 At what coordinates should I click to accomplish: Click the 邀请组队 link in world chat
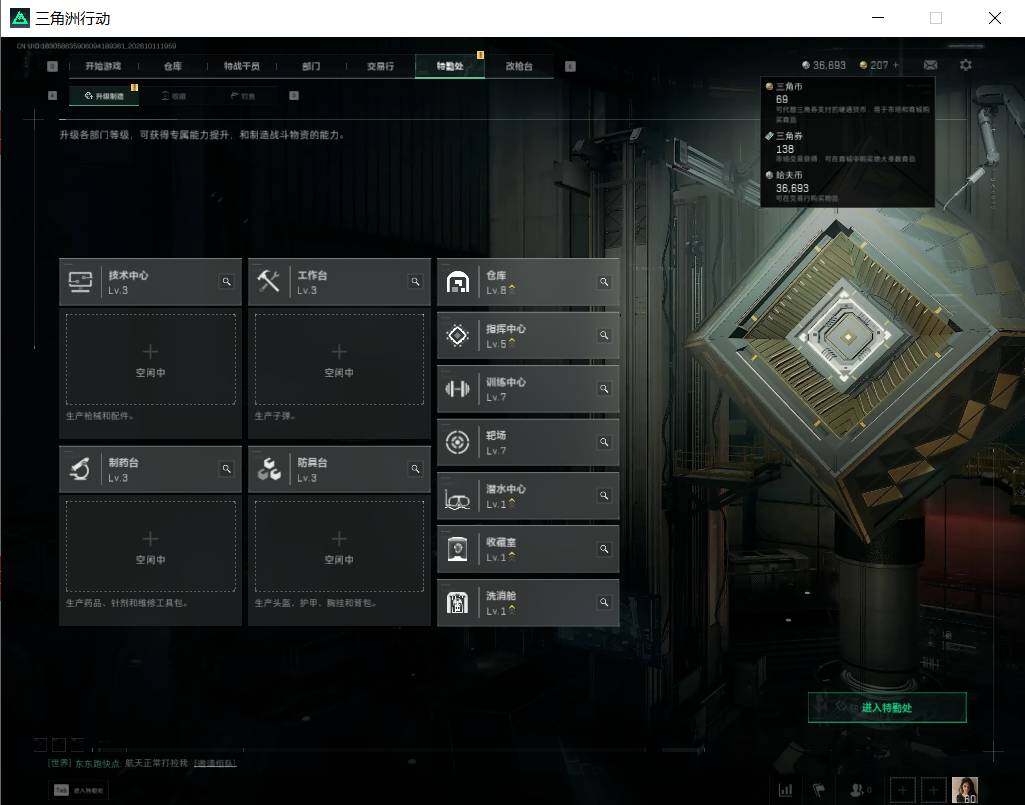click(x=215, y=763)
